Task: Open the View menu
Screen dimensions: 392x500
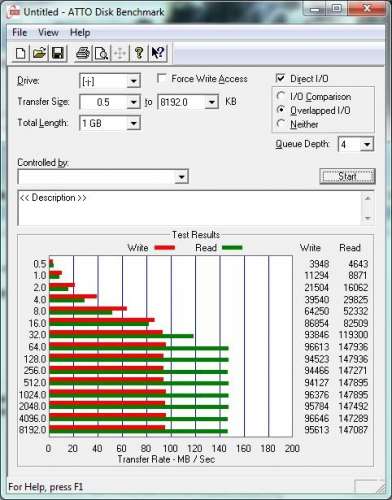Action: click(x=48, y=32)
